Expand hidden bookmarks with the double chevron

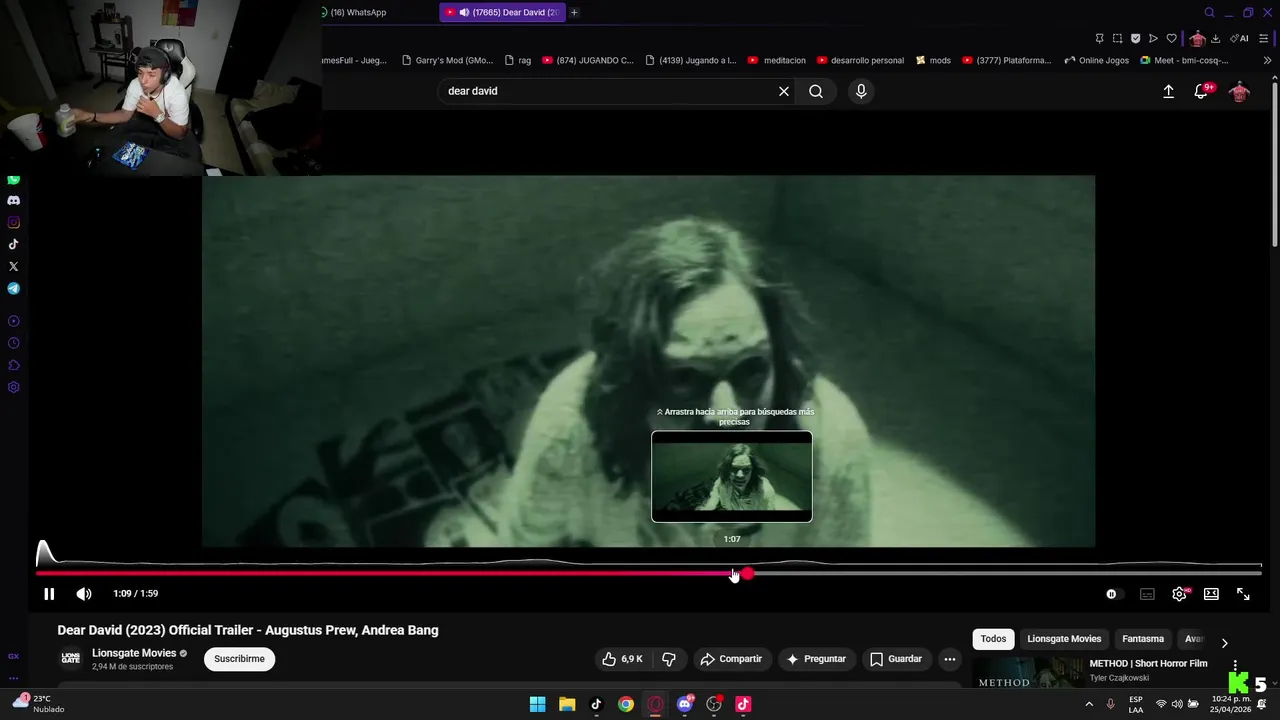tap(1267, 60)
